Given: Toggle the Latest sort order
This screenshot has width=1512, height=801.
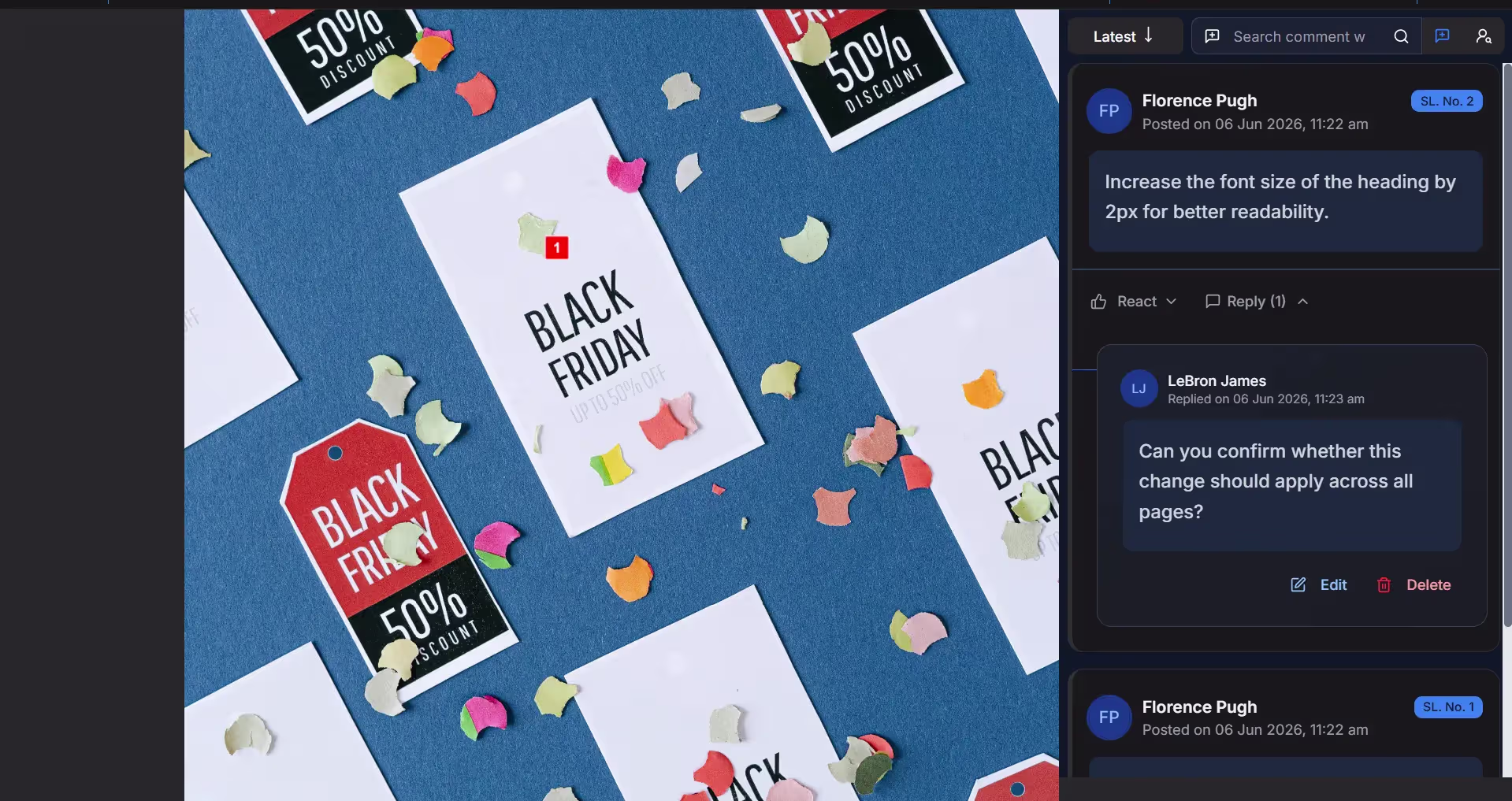Looking at the screenshot, I should pyautogui.click(x=1124, y=36).
